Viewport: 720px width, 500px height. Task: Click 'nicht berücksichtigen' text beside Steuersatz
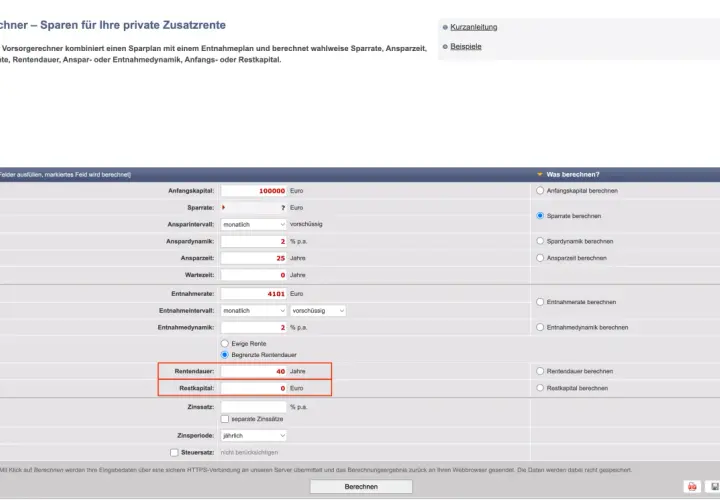249,453
